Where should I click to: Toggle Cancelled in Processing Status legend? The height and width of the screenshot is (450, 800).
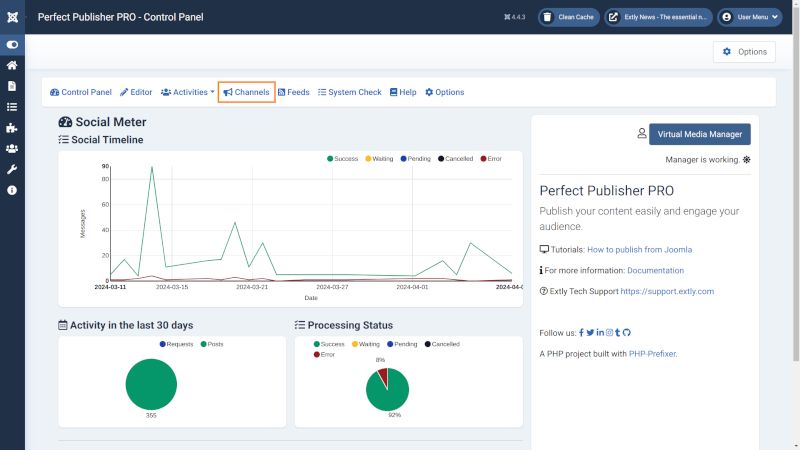point(442,344)
